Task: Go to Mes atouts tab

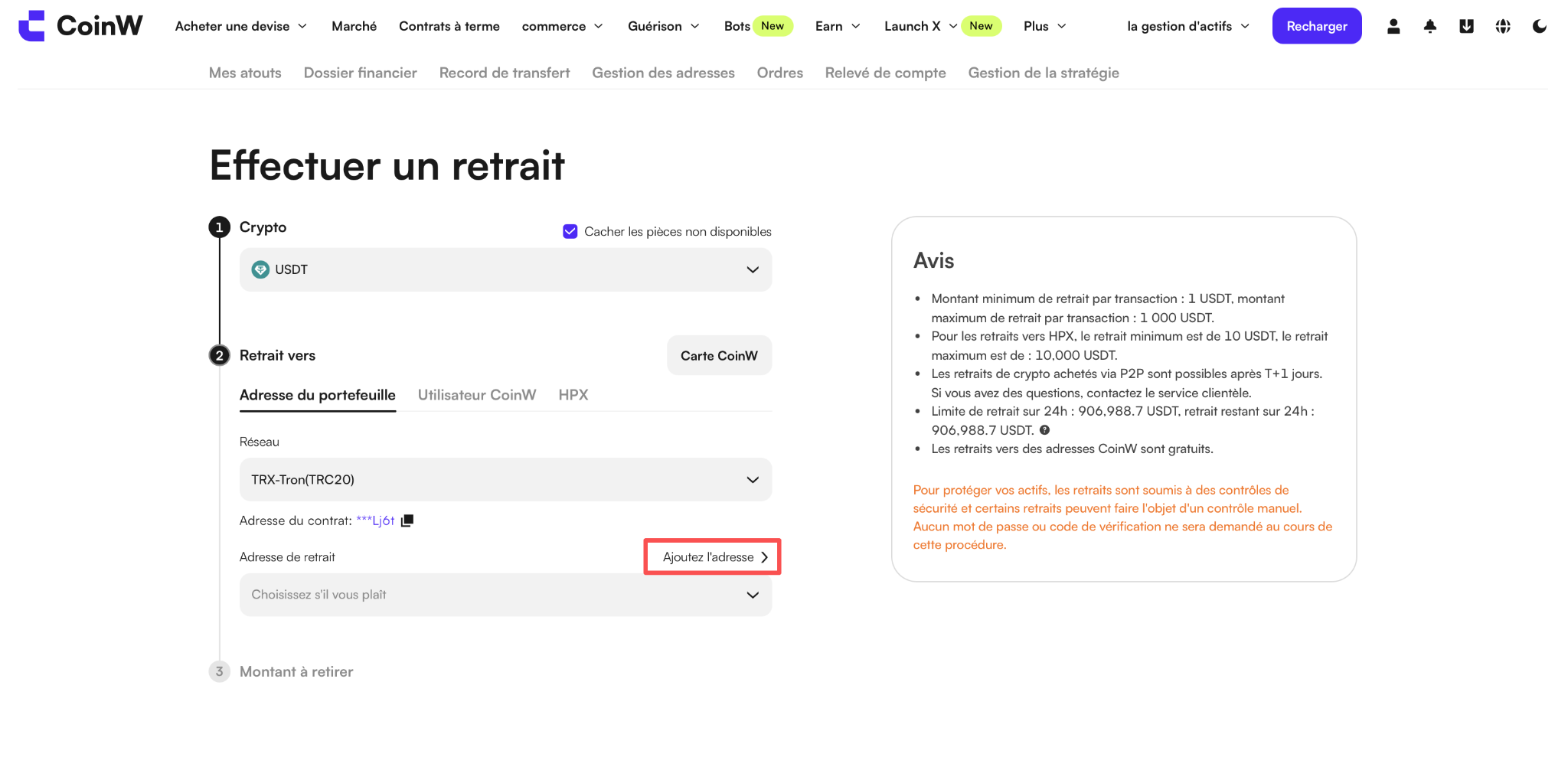Action: pos(245,73)
